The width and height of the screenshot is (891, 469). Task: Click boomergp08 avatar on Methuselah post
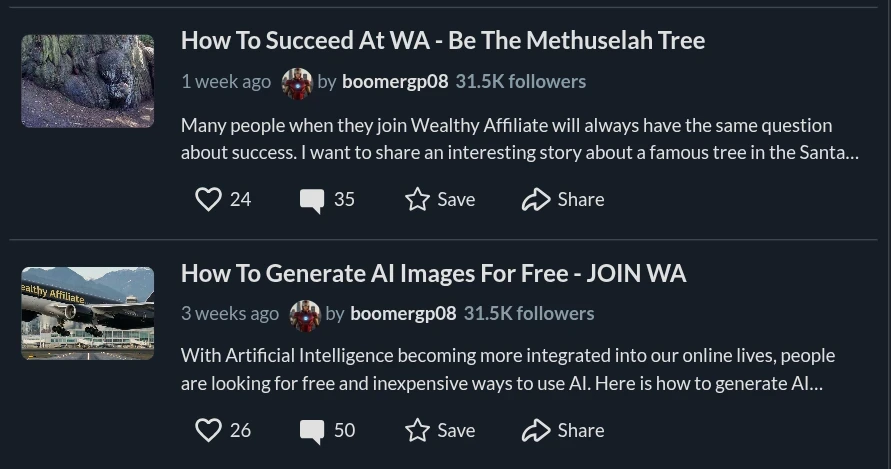297,82
